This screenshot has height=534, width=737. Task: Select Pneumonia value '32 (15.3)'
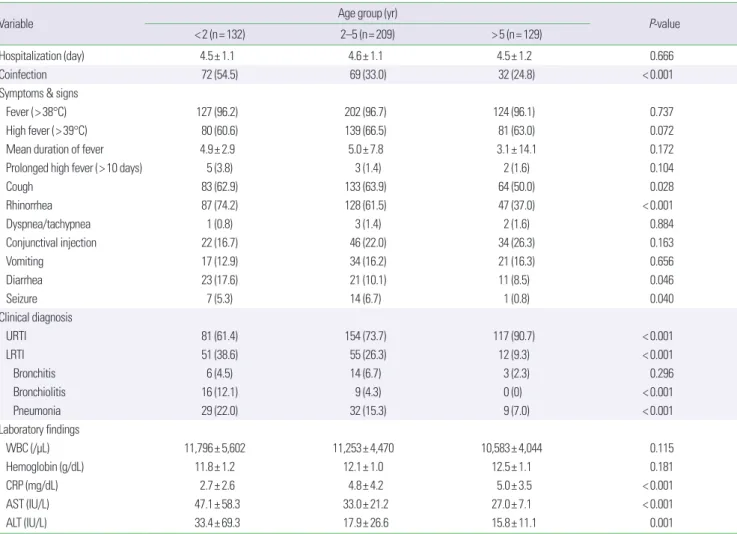point(368,411)
